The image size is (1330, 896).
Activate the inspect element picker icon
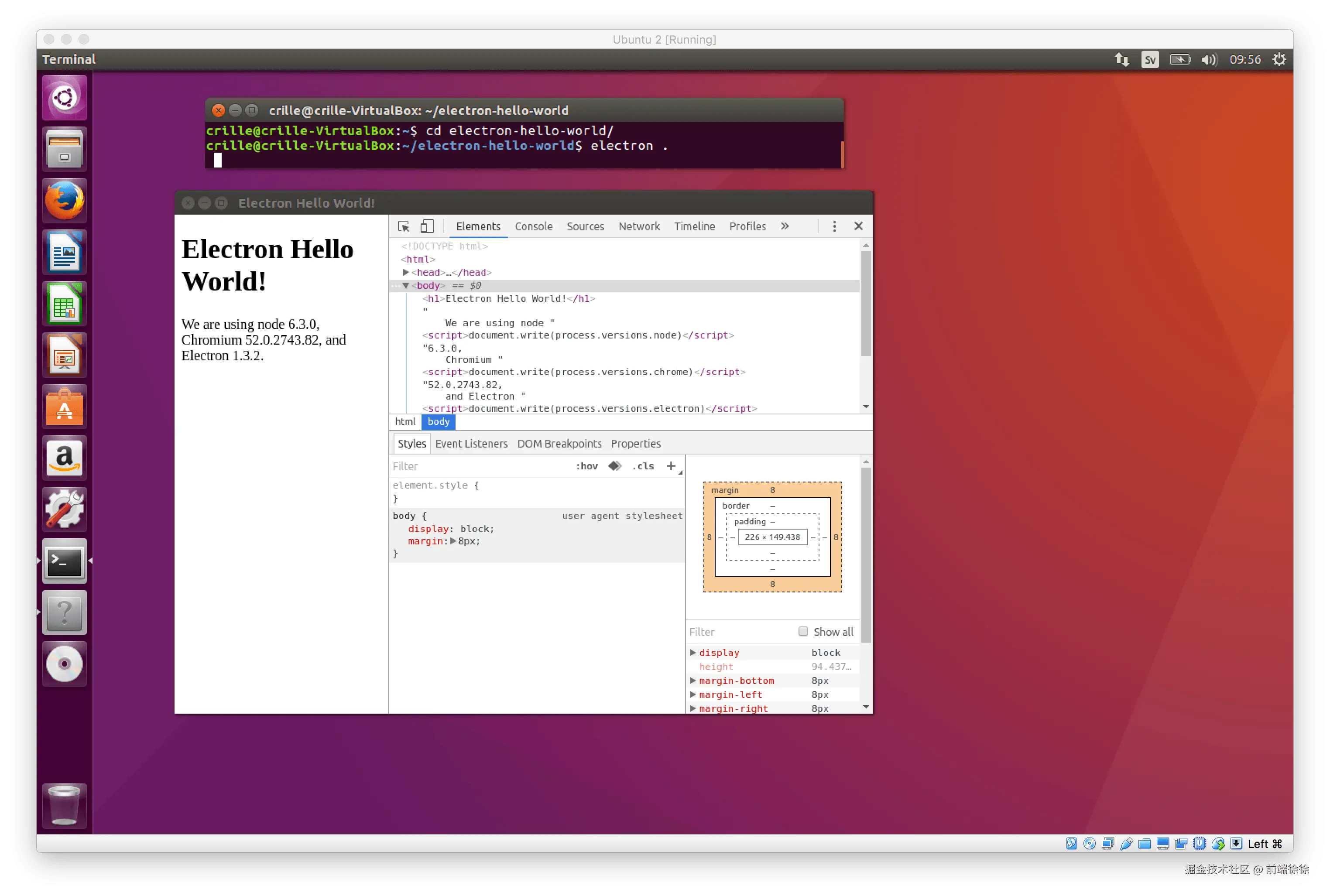pyautogui.click(x=404, y=226)
